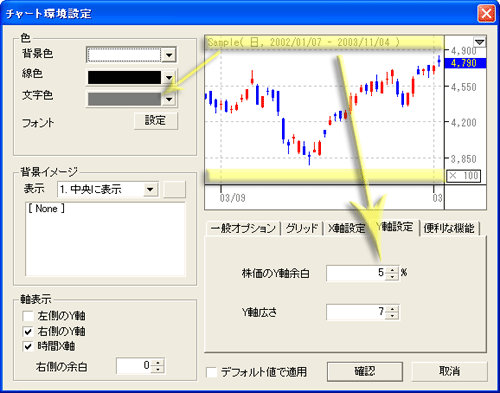Click the gray 文字色 color swatch
This screenshot has height=393, width=500.
124,99
